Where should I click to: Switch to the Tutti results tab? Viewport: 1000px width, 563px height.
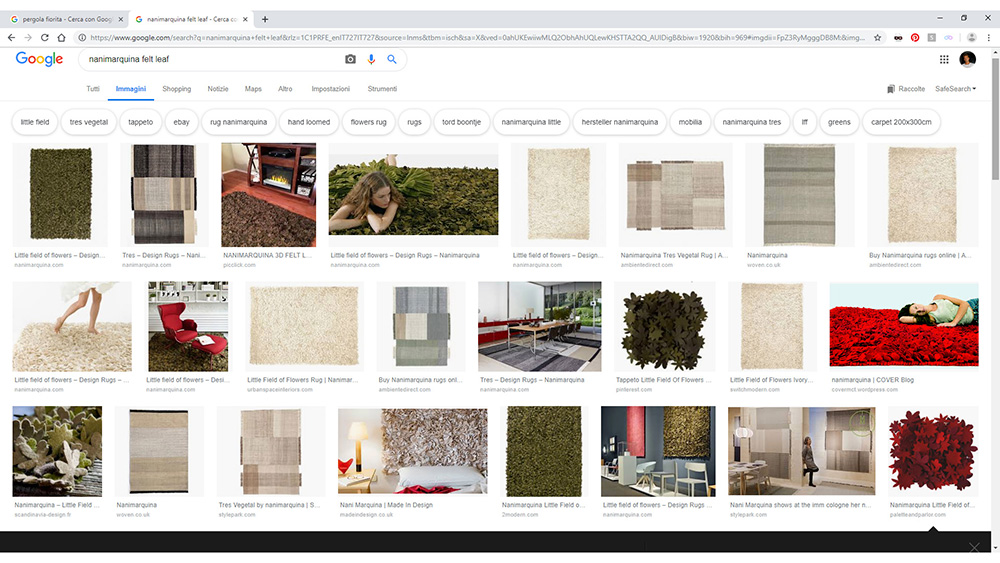click(x=93, y=89)
